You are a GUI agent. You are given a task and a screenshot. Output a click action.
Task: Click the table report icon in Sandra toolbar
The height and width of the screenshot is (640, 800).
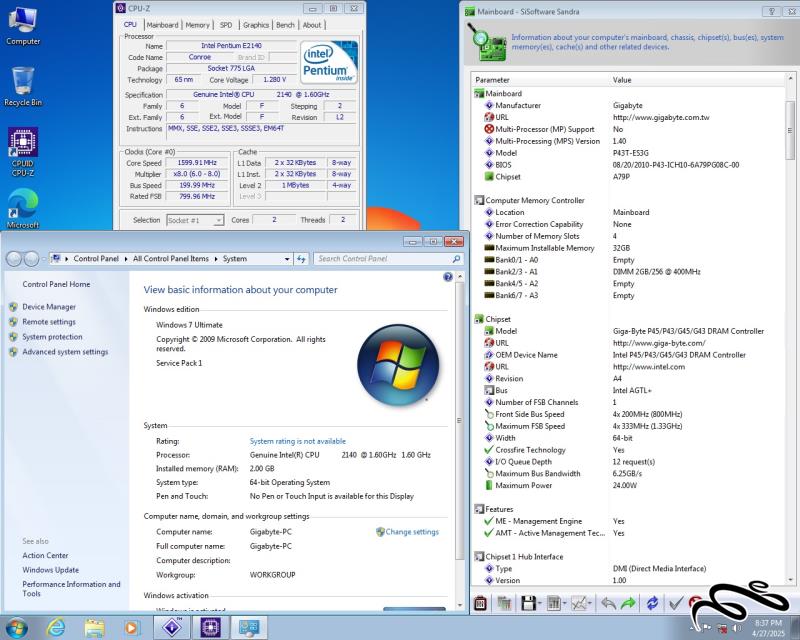(x=554, y=603)
